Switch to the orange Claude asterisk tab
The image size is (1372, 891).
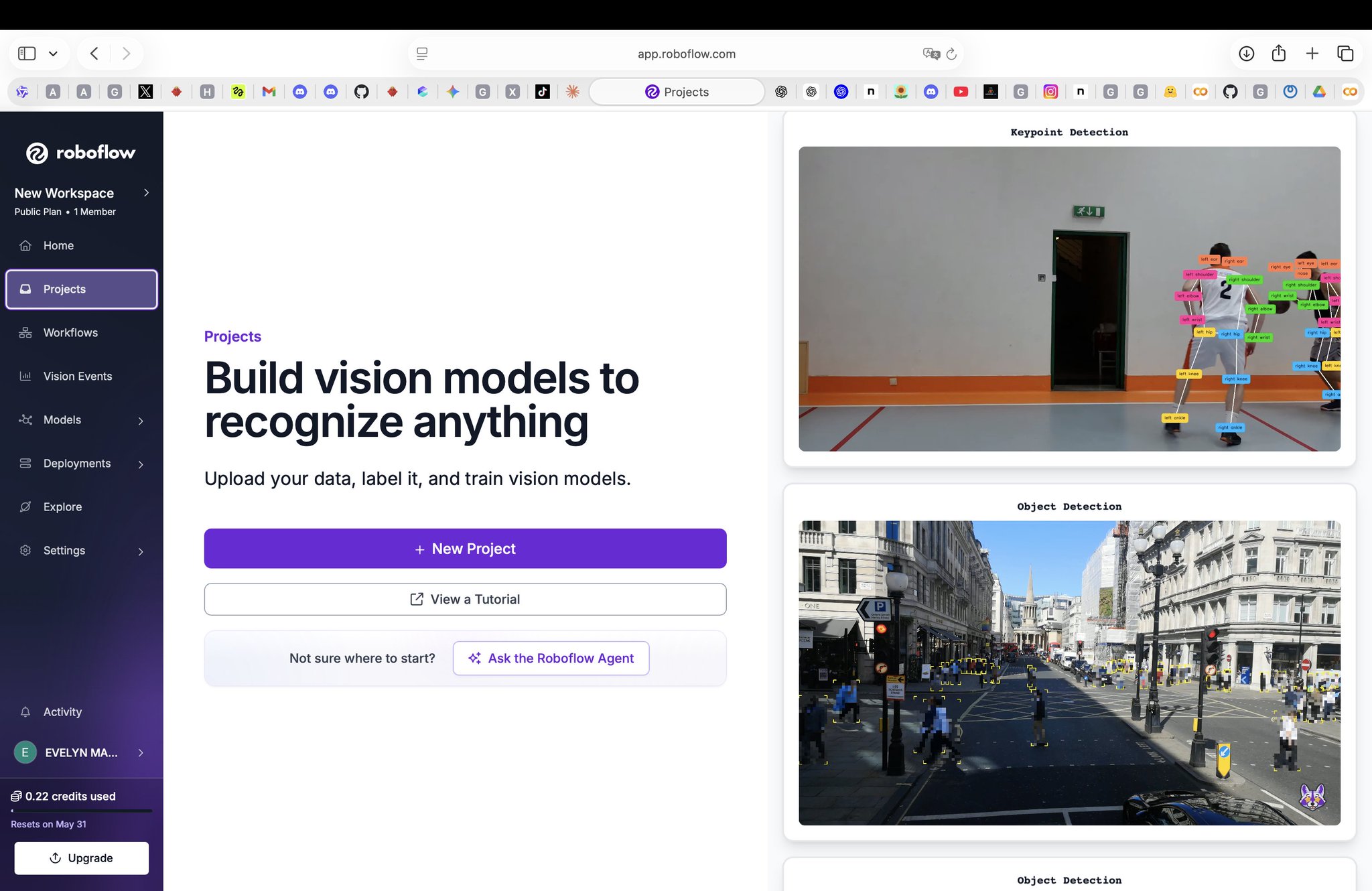pyautogui.click(x=573, y=92)
